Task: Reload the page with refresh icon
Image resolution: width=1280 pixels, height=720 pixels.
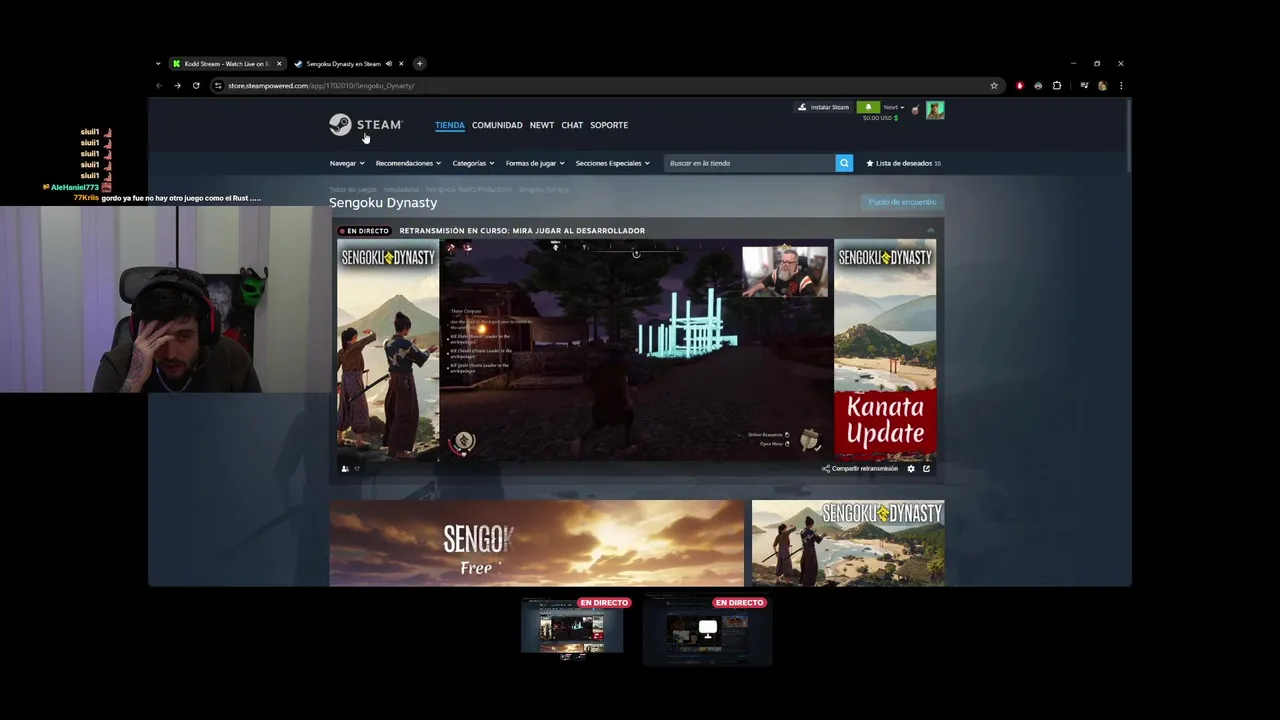Action: (196, 86)
